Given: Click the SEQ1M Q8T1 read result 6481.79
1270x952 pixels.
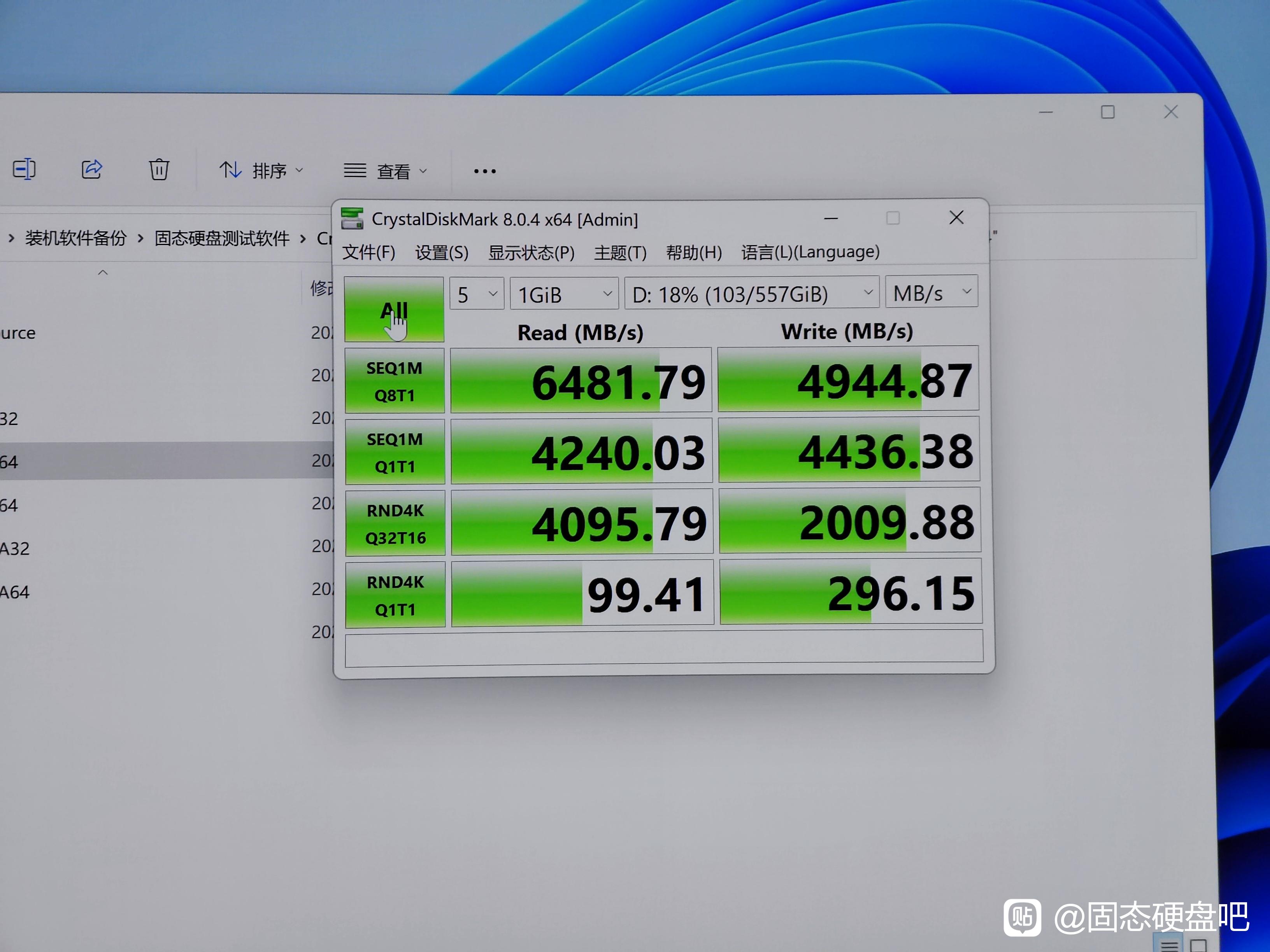Looking at the screenshot, I should click(581, 380).
